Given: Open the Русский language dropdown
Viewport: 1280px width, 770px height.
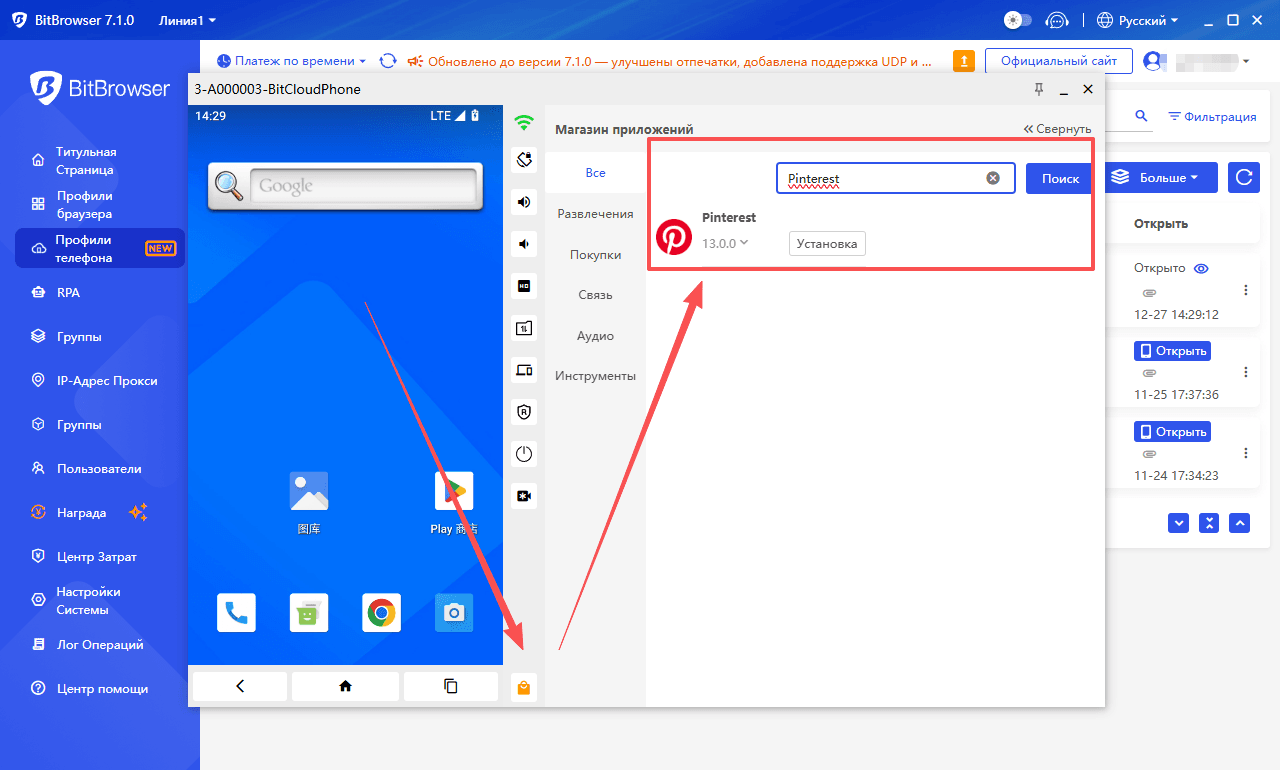Looking at the screenshot, I should [x=1138, y=20].
